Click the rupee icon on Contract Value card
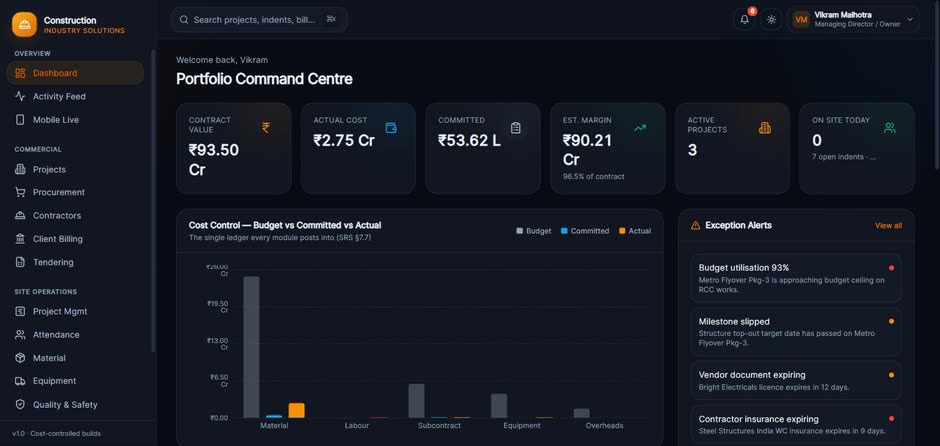The width and height of the screenshot is (940, 446). click(x=266, y=128)
